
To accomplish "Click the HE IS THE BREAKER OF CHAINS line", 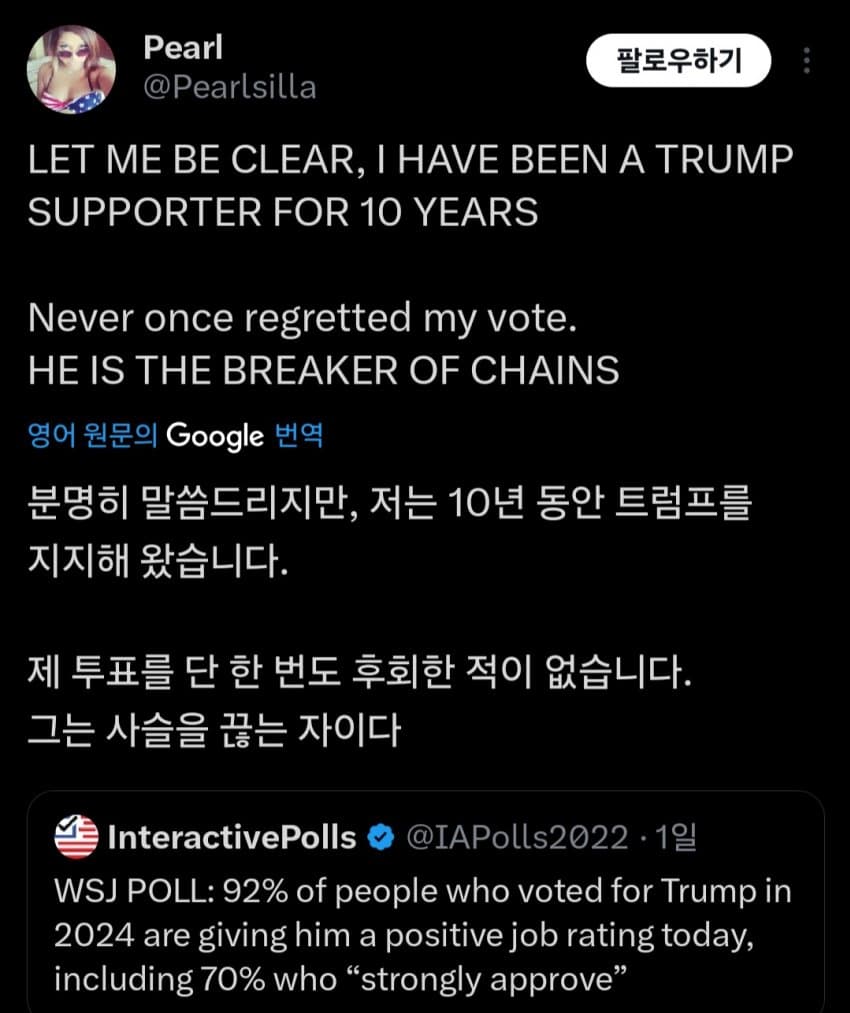I will click(x=323, y=371).
